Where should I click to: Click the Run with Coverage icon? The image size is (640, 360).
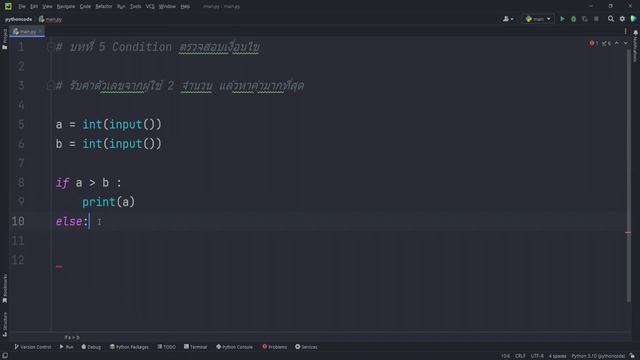pos(584,19)
